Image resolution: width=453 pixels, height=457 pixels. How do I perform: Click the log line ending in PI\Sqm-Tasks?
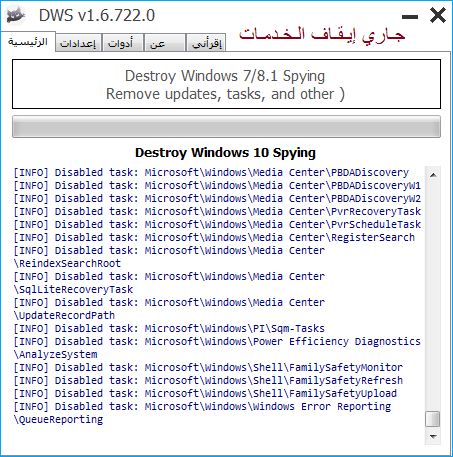(x=169, y=329)
